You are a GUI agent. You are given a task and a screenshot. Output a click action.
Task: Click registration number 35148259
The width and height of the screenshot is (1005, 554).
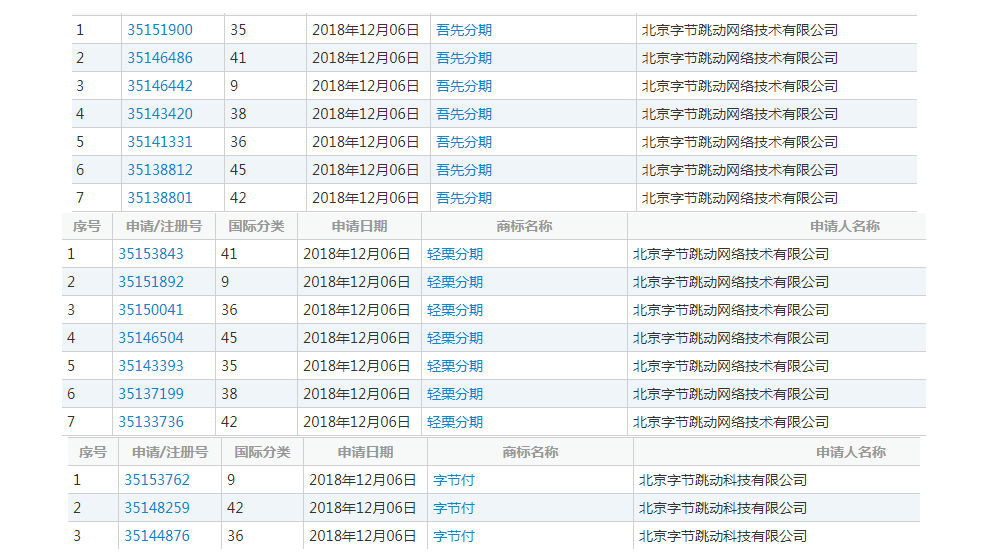coord(157,508)
